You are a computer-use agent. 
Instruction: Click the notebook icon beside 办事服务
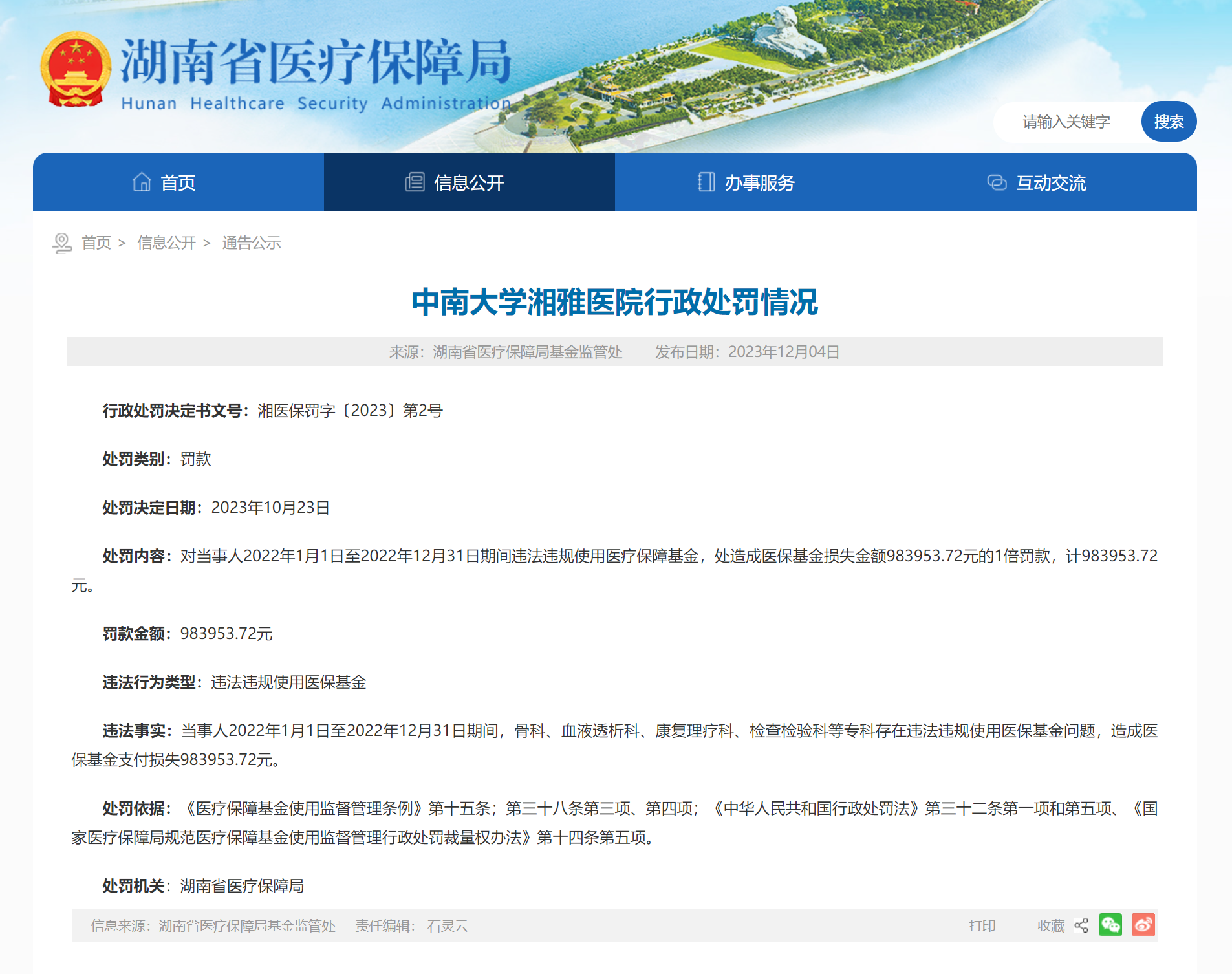[706, 182]
